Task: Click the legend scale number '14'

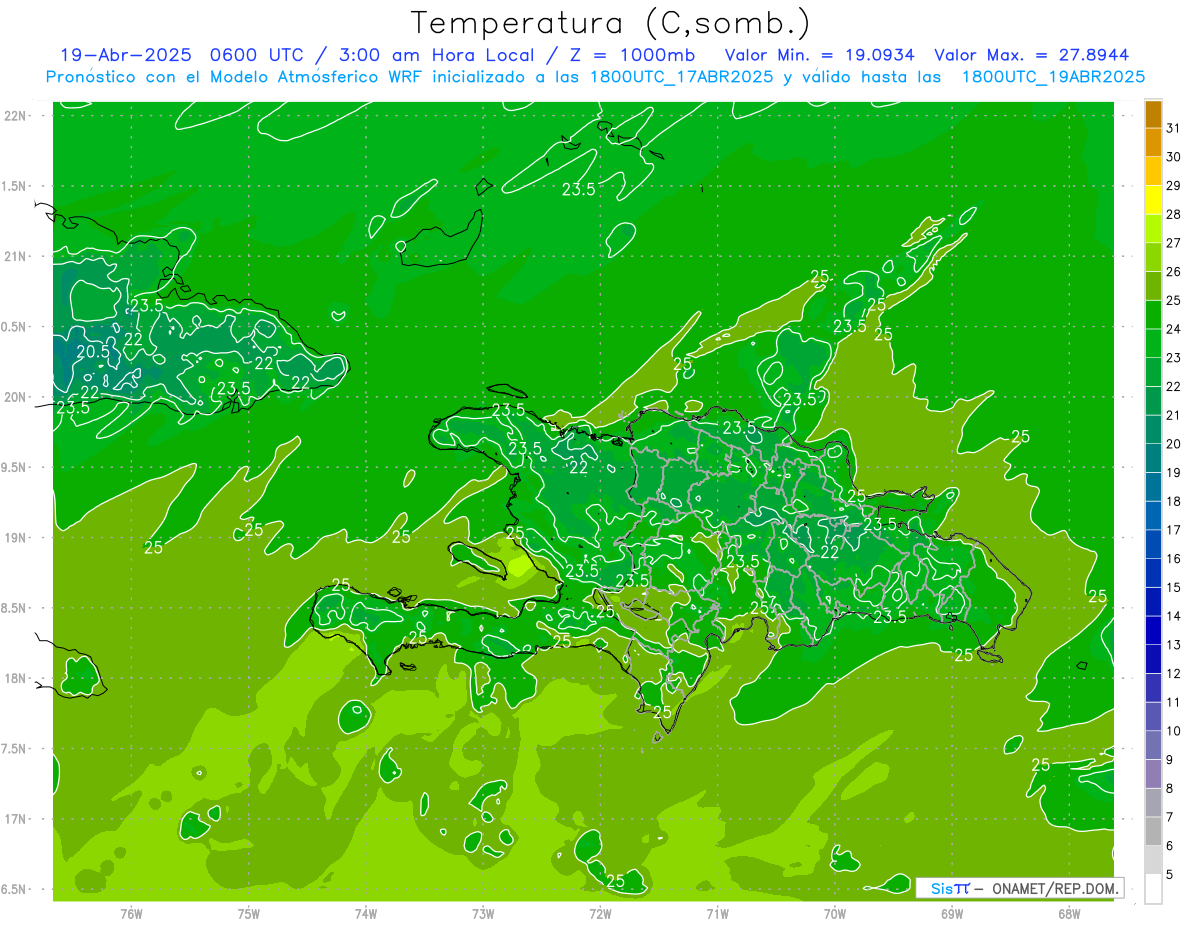Action: click(1174, 616)
